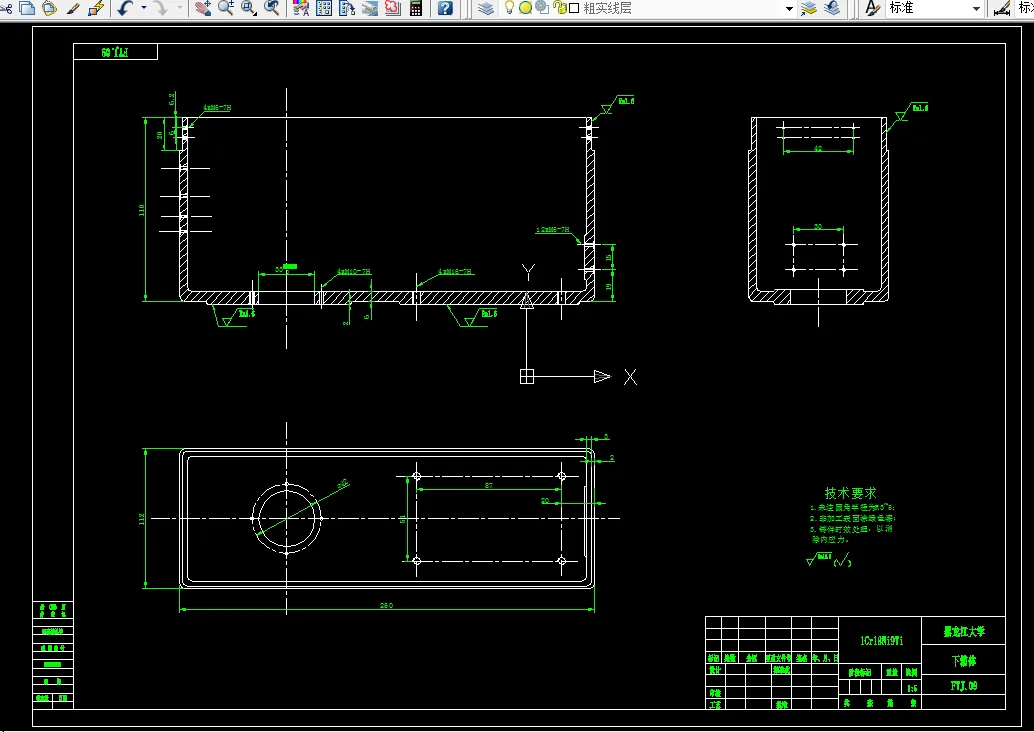
Task: Select the Match Properties paintbrush tool
Action: point(73,8)
